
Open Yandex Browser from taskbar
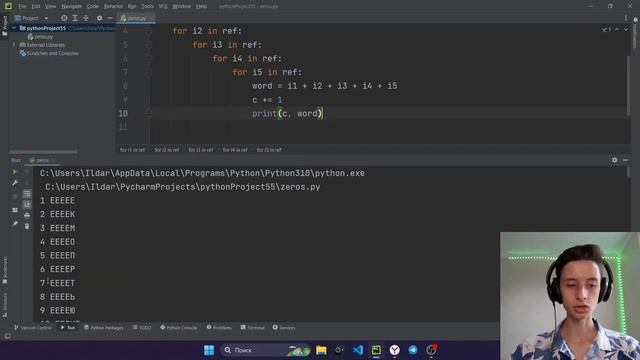[x=394, y=350]
